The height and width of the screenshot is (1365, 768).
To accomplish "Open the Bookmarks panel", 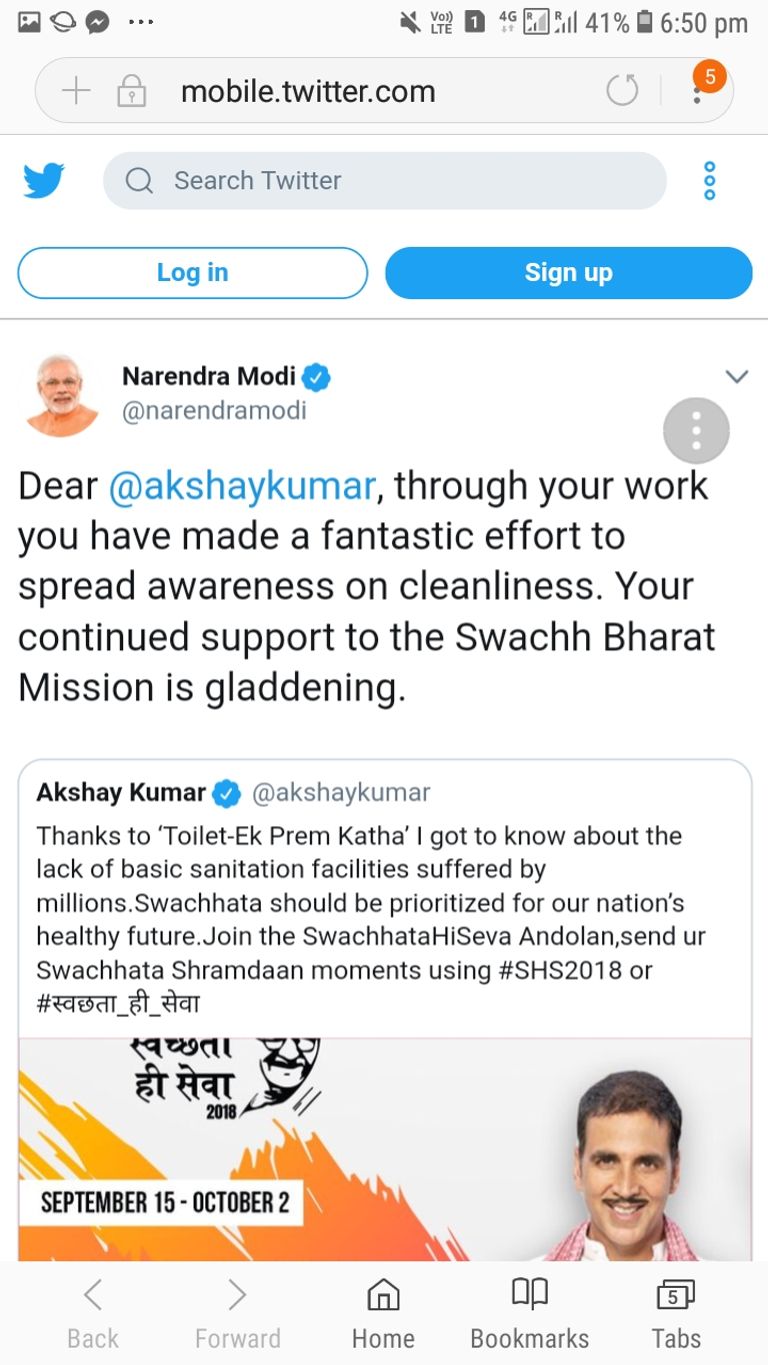I will [x=529, y=1314].
